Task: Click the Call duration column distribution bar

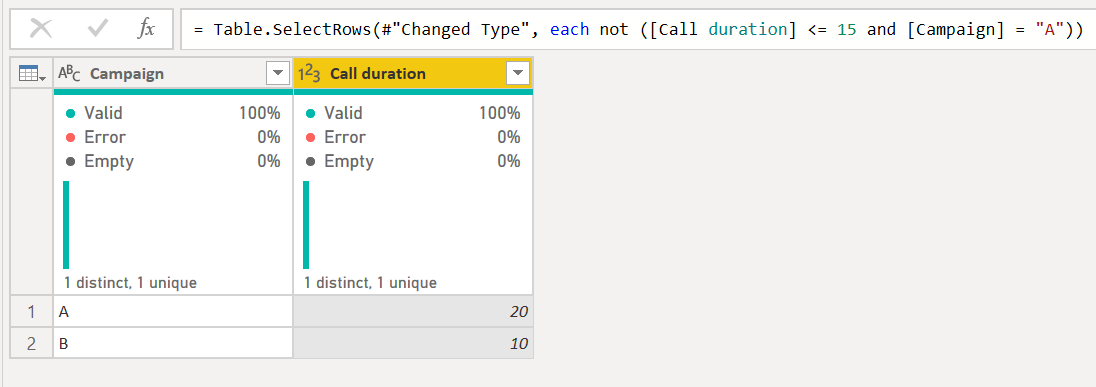Action: (x=306, y=225)
